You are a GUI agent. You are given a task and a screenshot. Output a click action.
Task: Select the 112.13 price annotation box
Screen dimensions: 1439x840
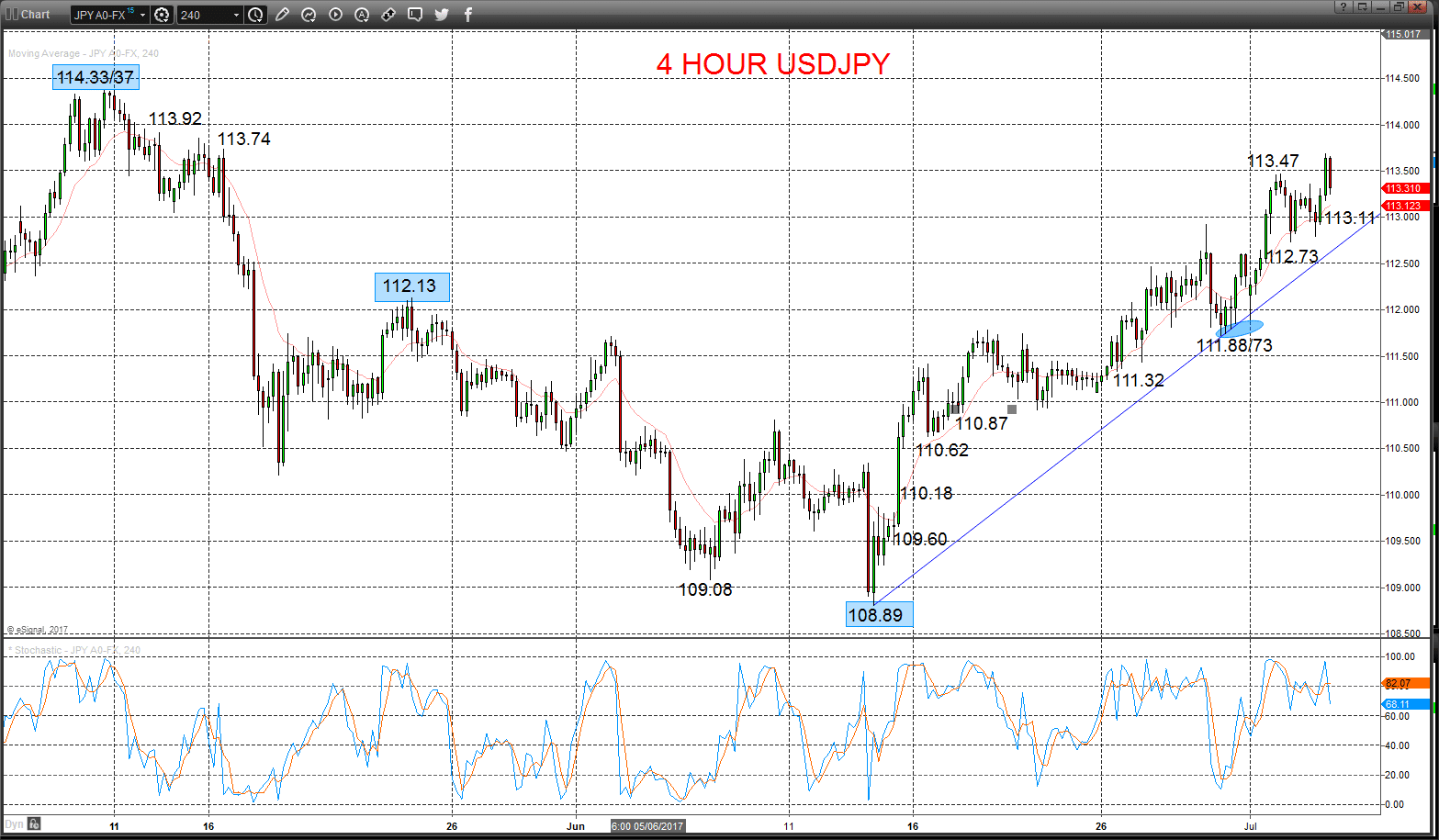pyautogui.click(x=411, y=286)
